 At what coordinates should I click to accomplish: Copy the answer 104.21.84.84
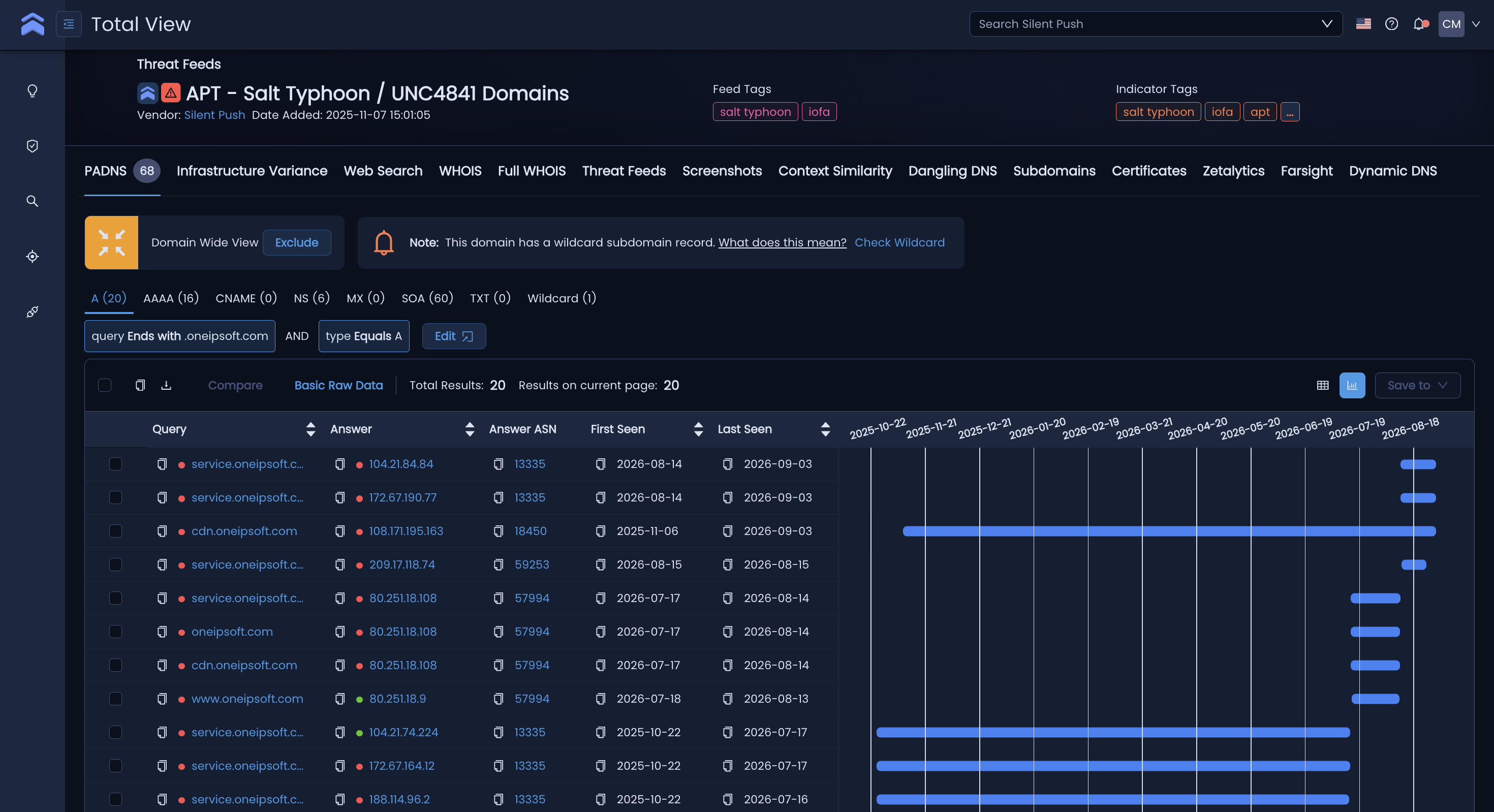tap(340, 464)
